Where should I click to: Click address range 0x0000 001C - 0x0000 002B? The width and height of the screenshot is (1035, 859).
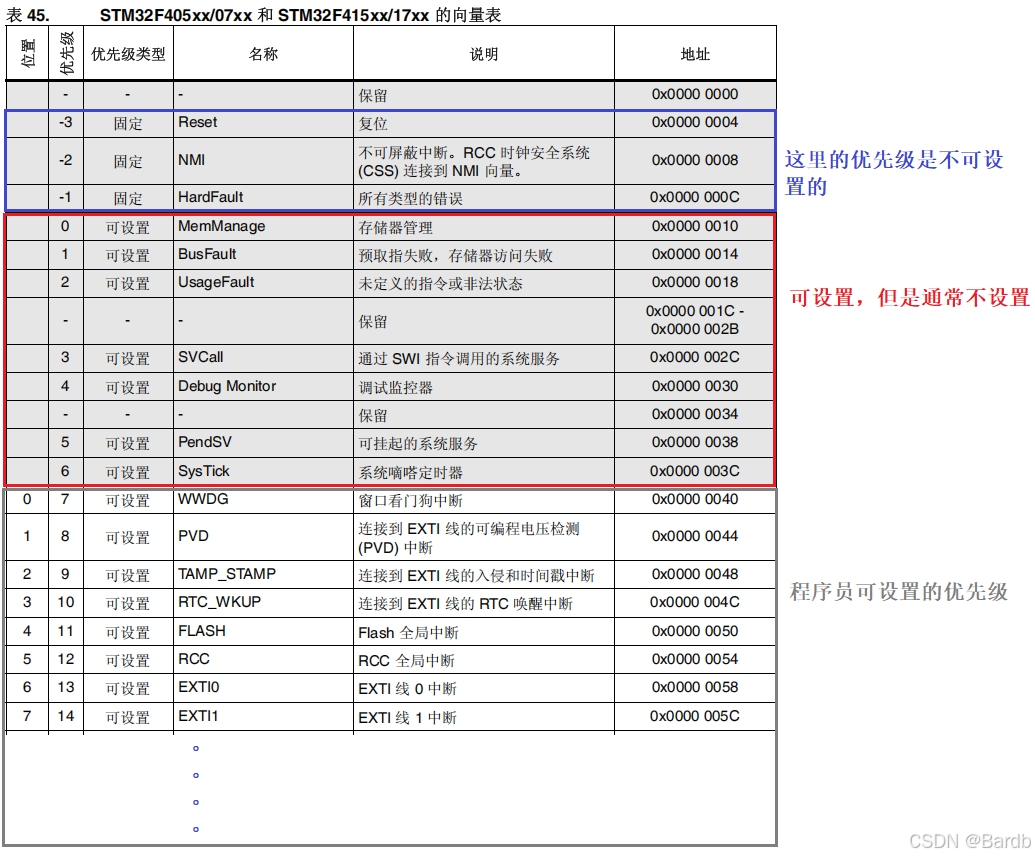pos(695,320)
